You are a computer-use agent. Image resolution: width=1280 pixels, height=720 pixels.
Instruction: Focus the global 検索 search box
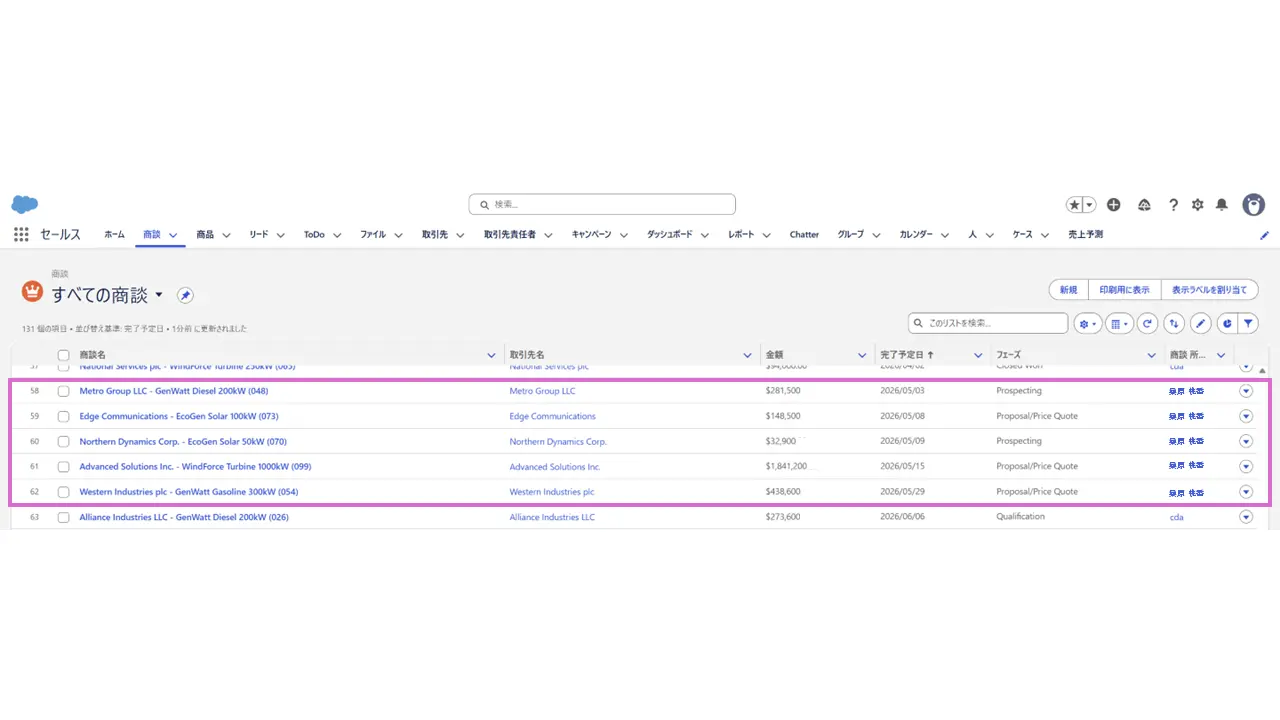(602, 204)
